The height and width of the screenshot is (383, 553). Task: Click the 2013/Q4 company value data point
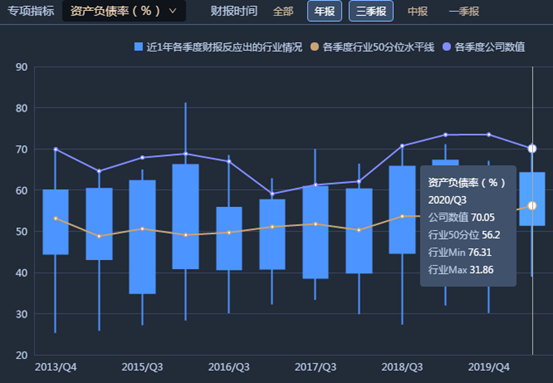pos(56,149)
